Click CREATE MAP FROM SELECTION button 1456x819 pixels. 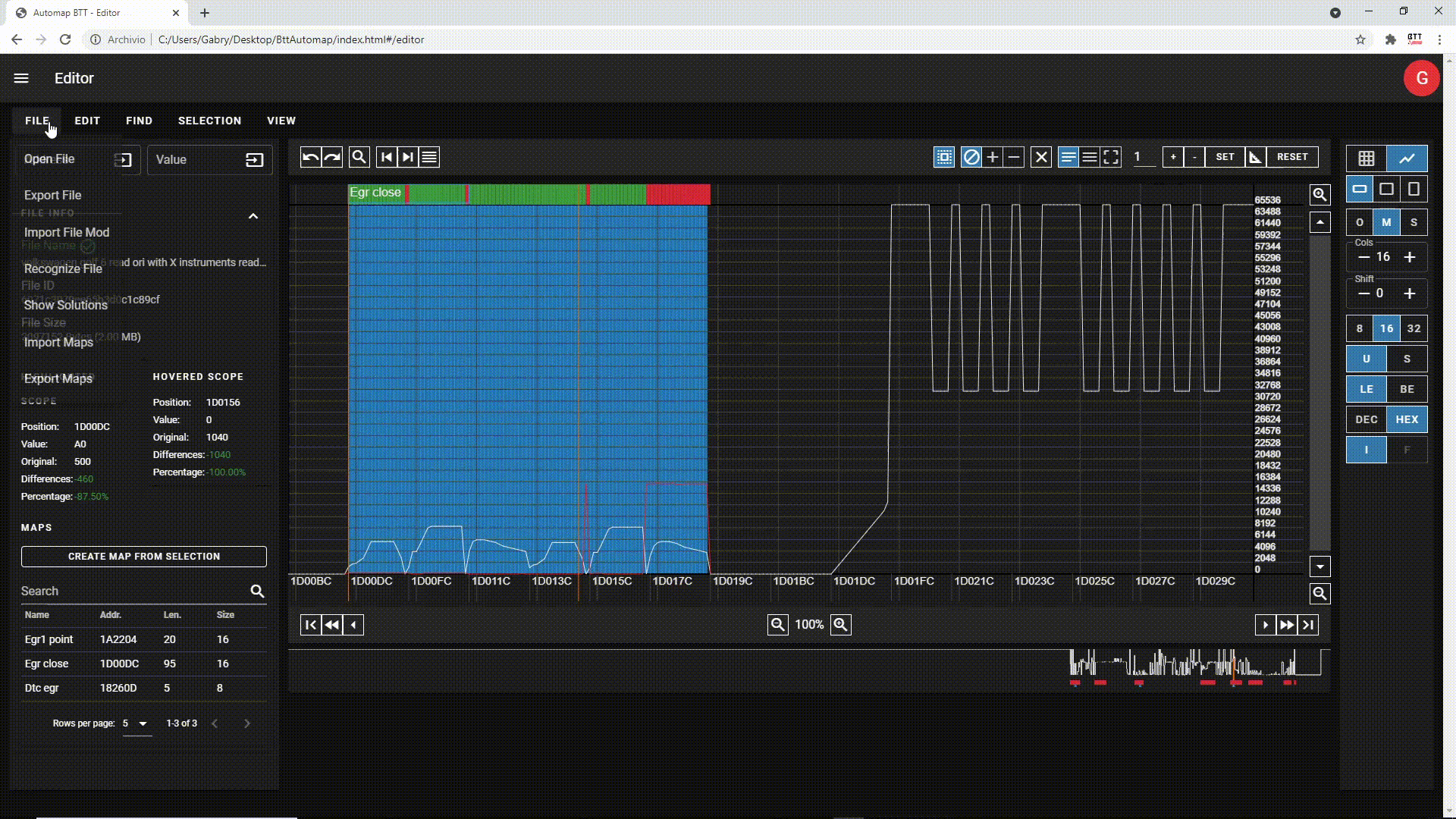(x=144, y=557)
